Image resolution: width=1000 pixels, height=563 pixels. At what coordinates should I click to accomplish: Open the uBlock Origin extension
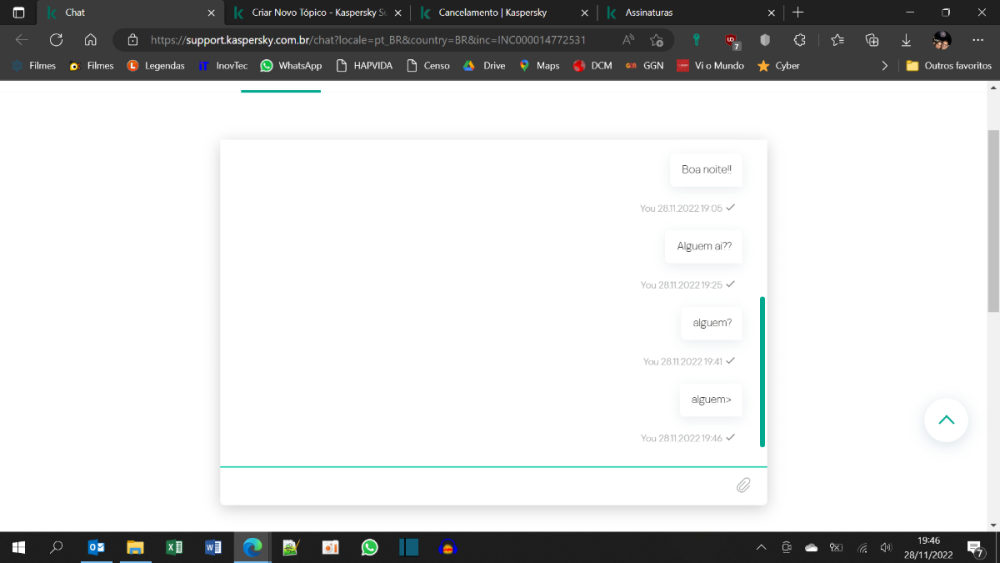[732, 41]
